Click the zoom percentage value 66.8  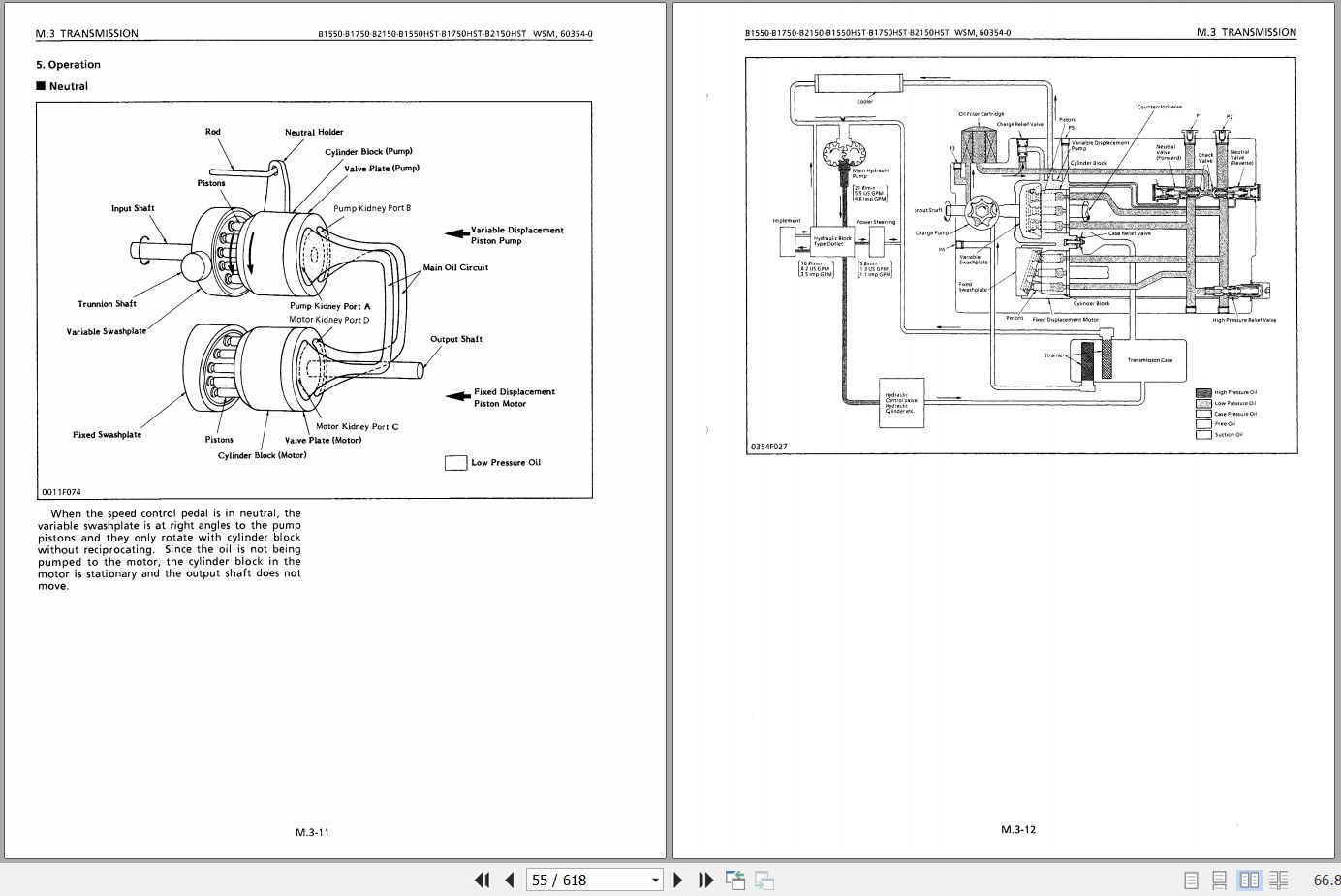[x=1326, y=881]
